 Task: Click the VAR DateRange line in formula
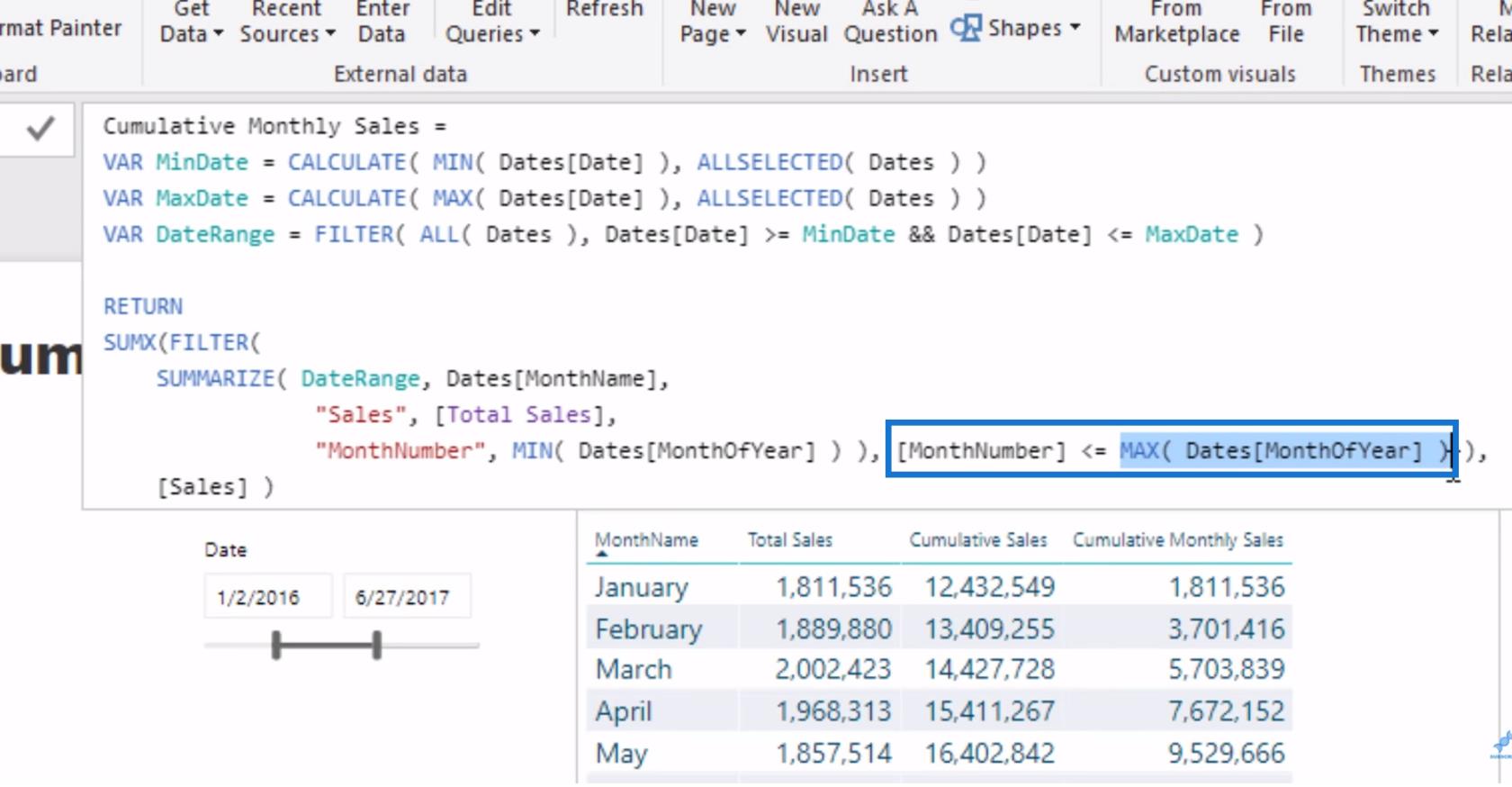point(683,235)
